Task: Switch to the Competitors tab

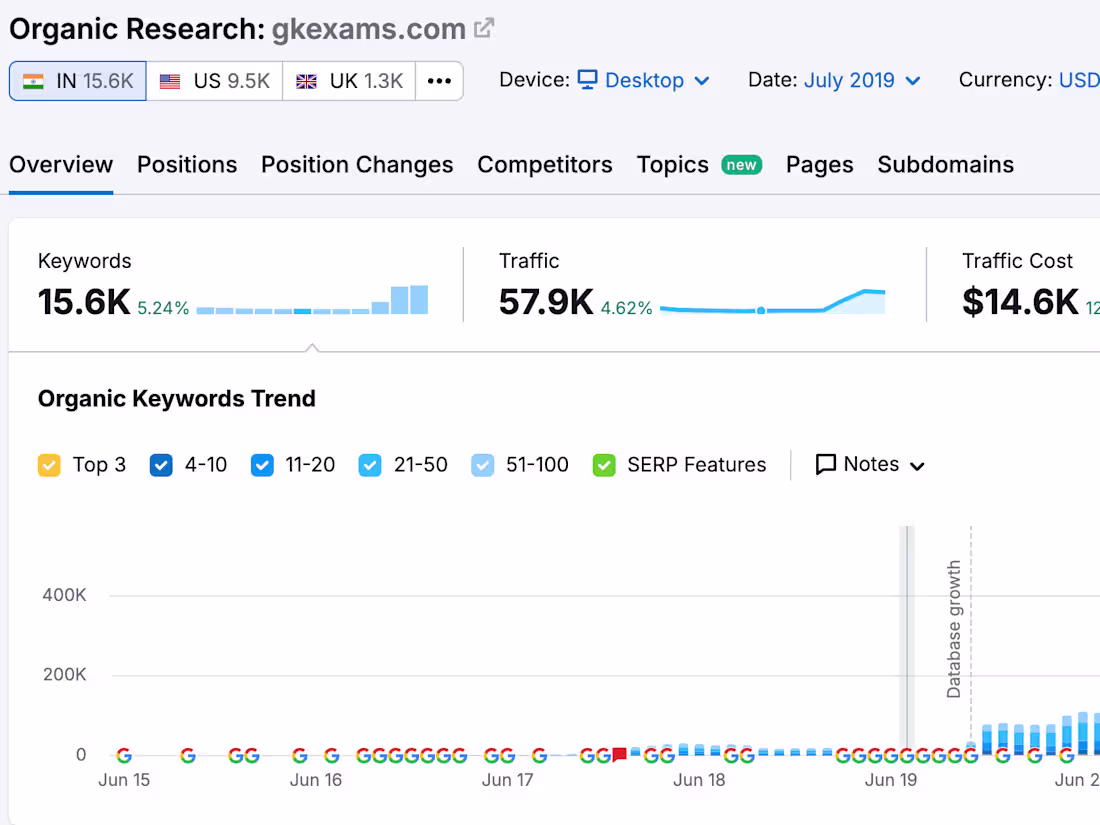Action: click(545, 164)
